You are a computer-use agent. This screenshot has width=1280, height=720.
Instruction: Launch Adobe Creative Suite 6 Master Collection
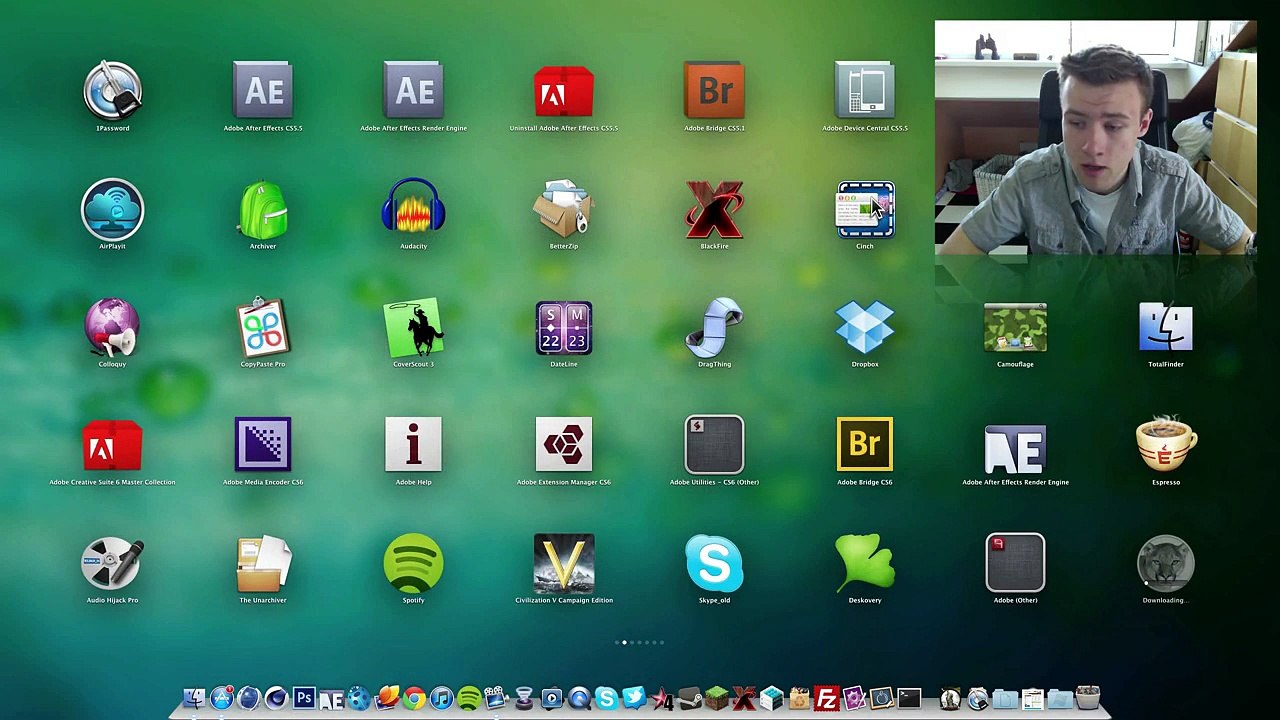tap(112, 446)
